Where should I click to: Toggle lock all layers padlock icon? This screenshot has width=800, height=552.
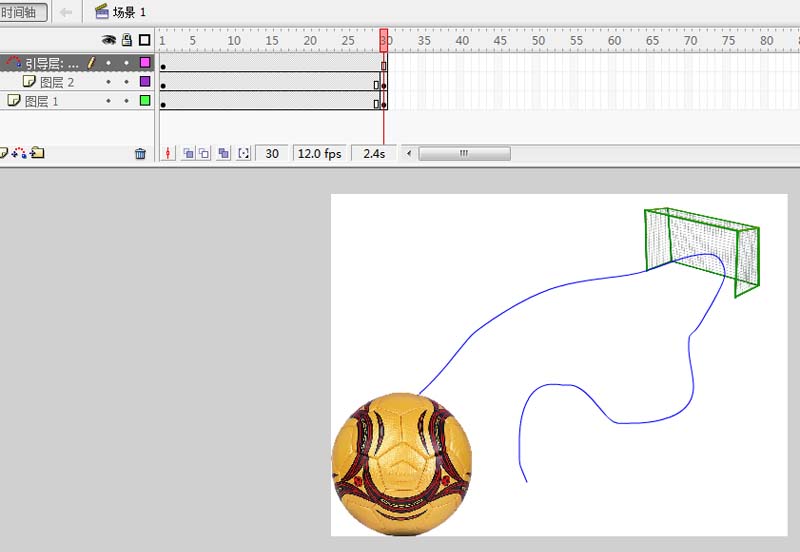coord(127,40)
